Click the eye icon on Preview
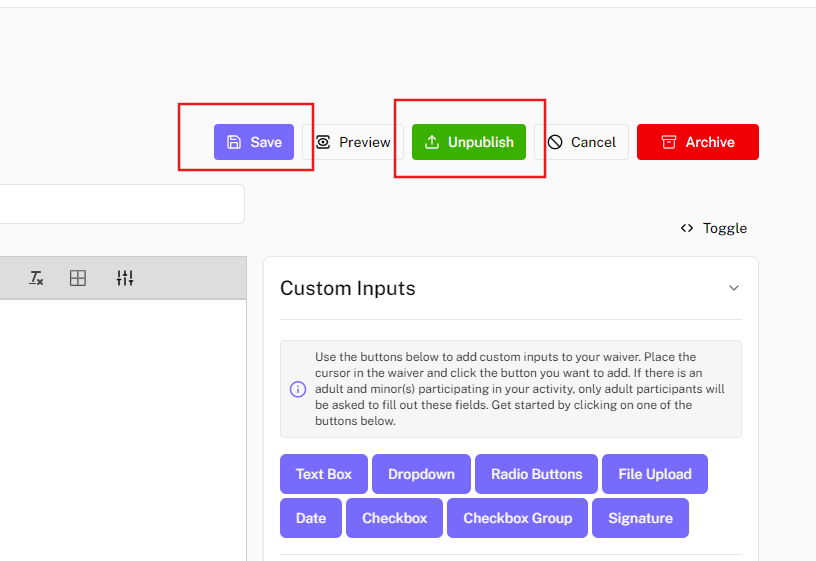Screen dimensions: 816x561 tap(323, 142)
